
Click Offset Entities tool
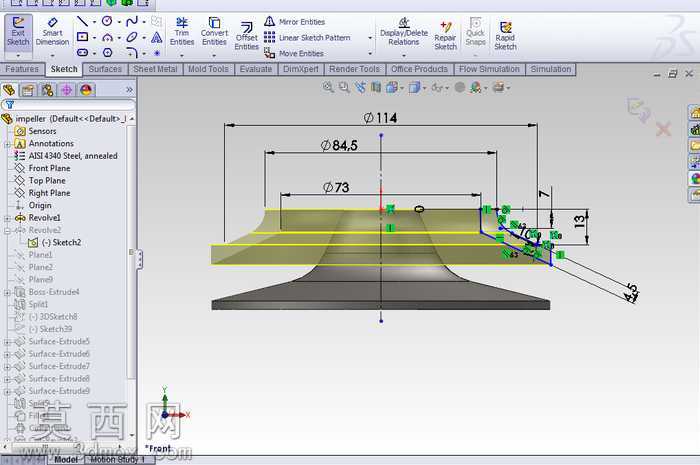[246, 37]
